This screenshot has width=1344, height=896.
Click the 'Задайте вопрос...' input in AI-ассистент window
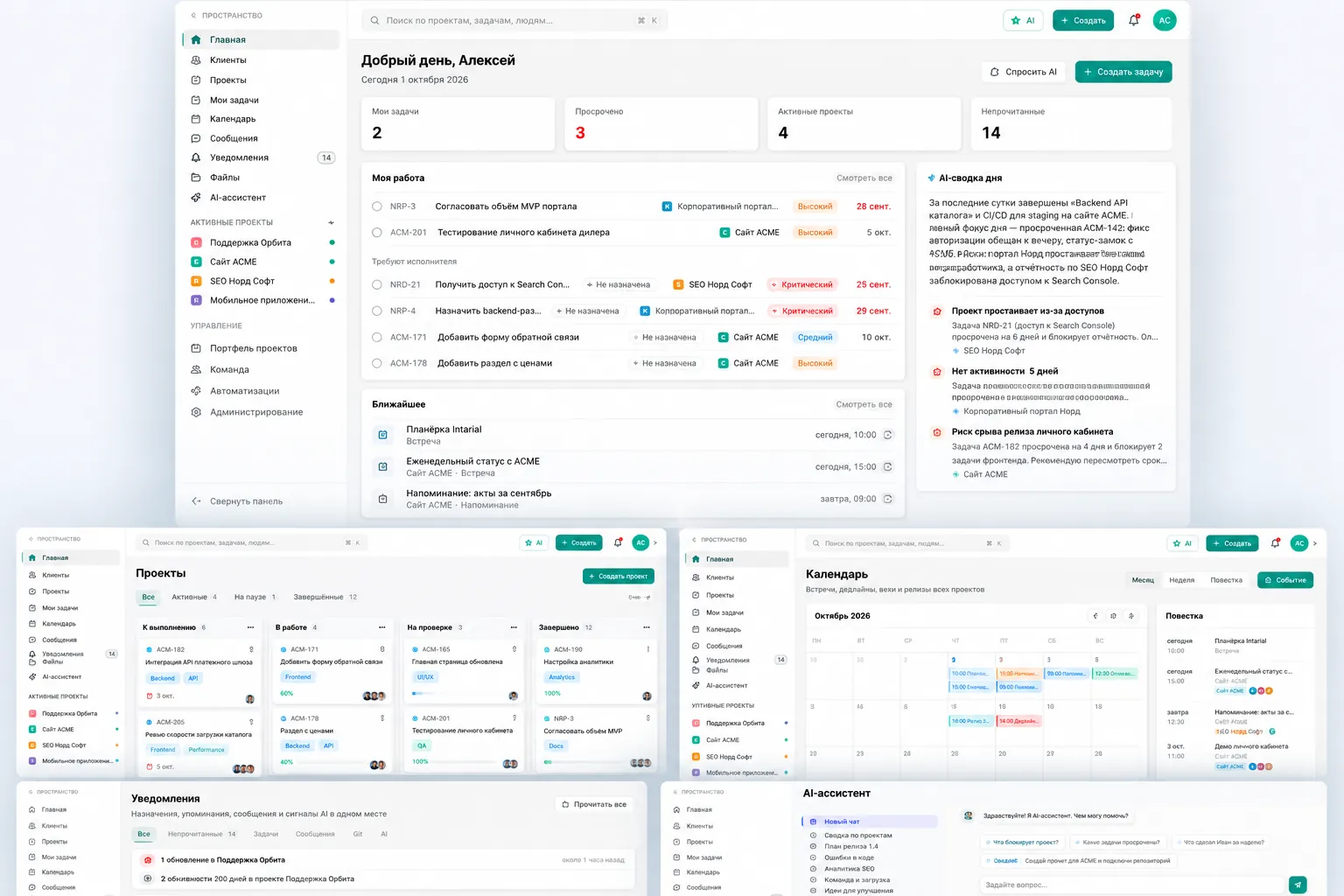1130,885
